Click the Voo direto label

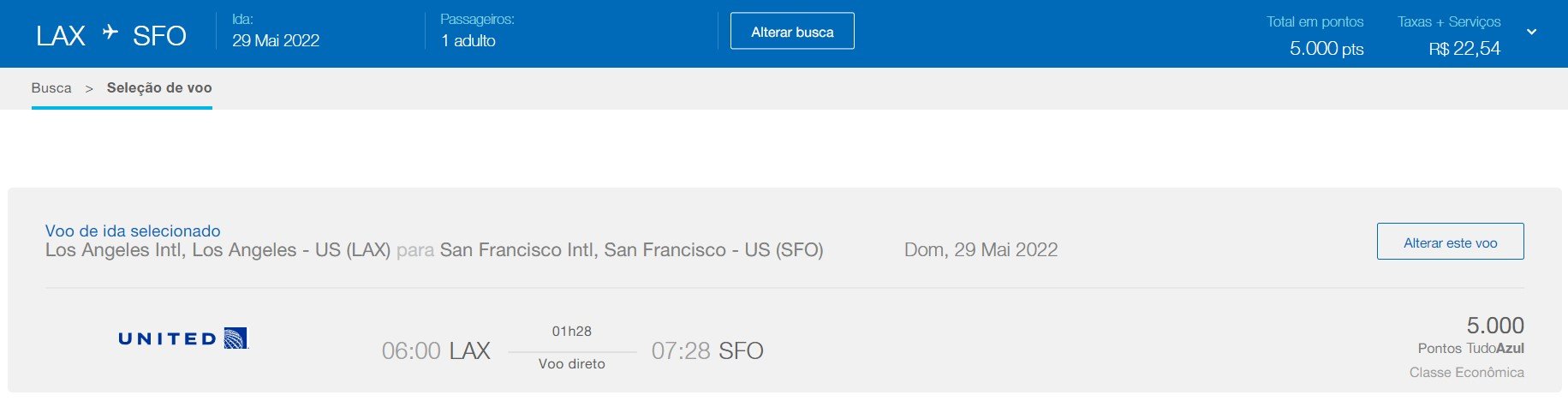[572, 364]
